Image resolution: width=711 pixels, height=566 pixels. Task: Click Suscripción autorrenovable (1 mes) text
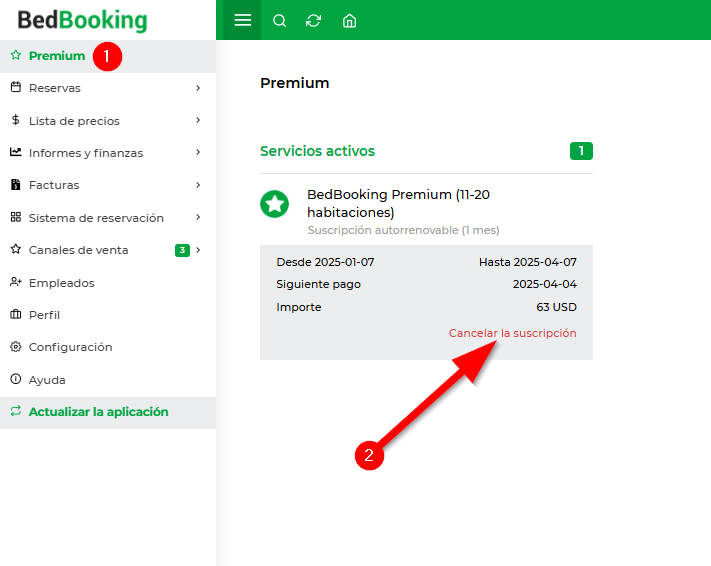[404, 230]
